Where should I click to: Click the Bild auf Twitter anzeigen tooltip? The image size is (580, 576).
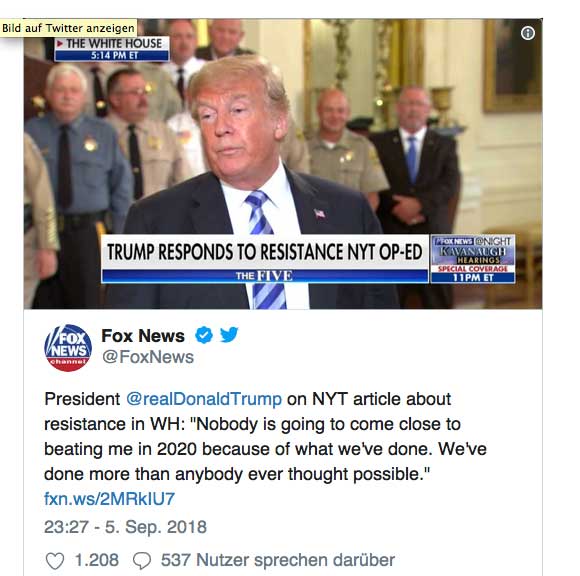(68, 28)
